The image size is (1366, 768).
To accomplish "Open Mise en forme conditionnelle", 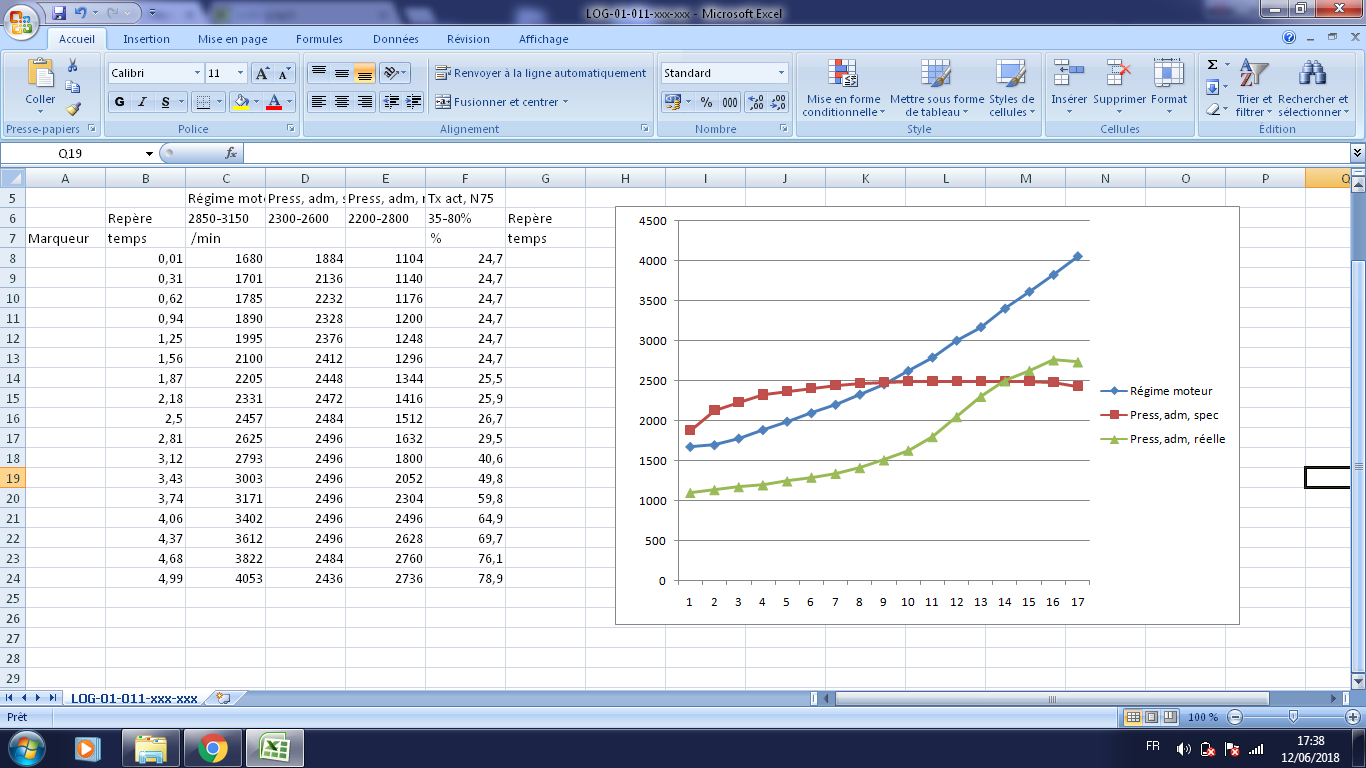I will pos(842,75).
